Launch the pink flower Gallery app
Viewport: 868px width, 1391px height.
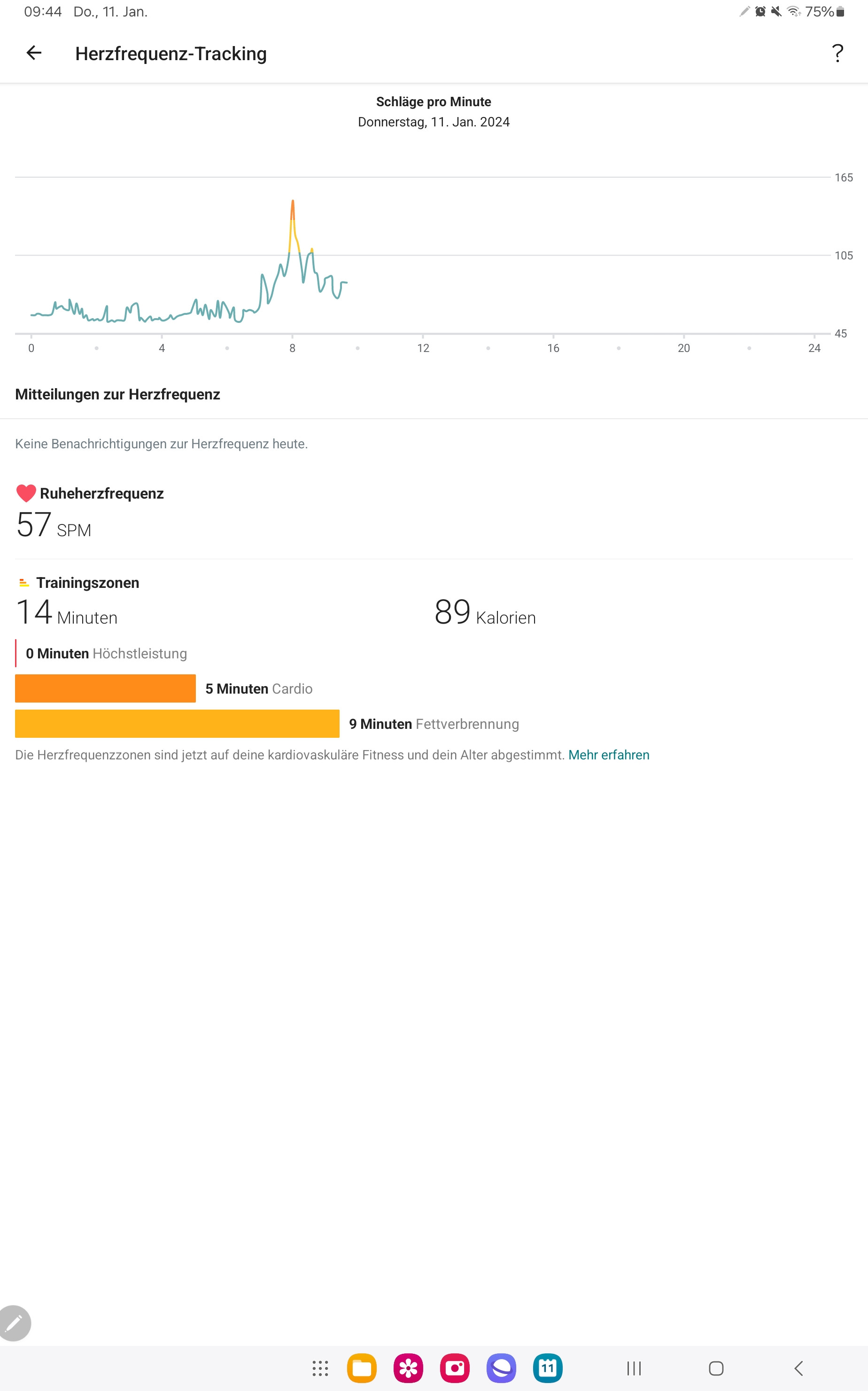point(408,1368)
